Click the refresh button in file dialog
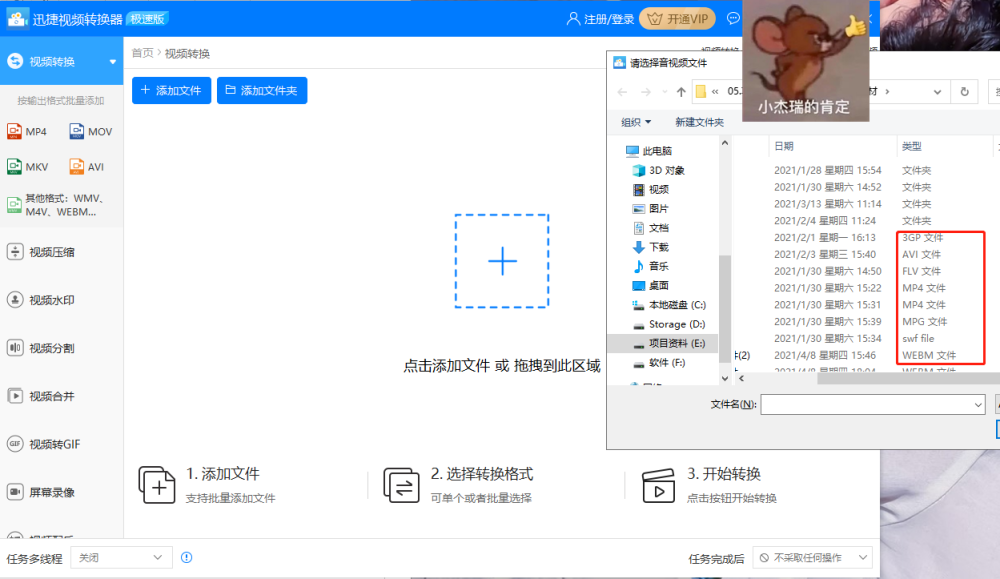The width and height of the screenshot is (1000, 579). 964,91
